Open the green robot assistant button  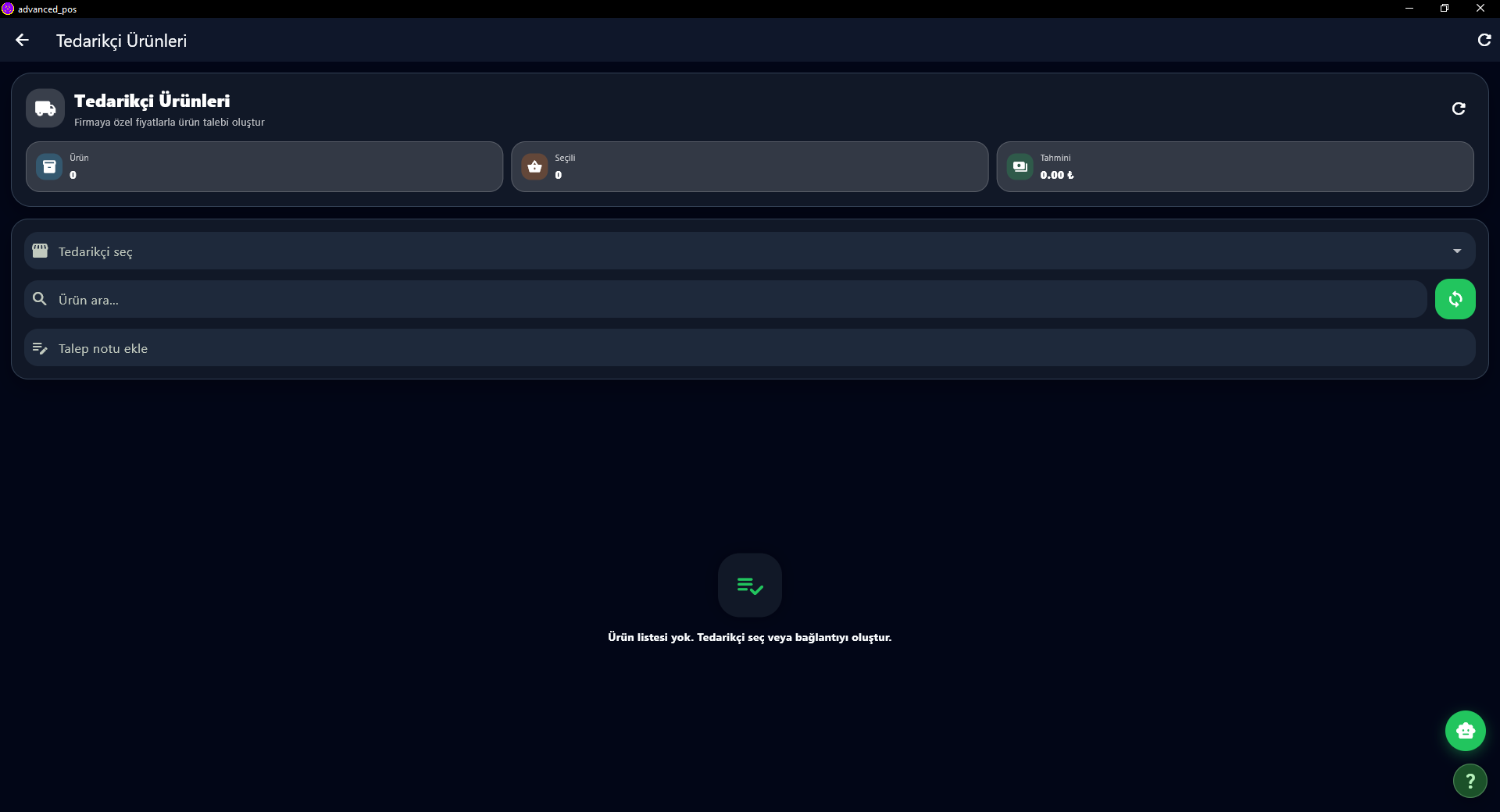pyautogui.click(x=1466, y=731)
